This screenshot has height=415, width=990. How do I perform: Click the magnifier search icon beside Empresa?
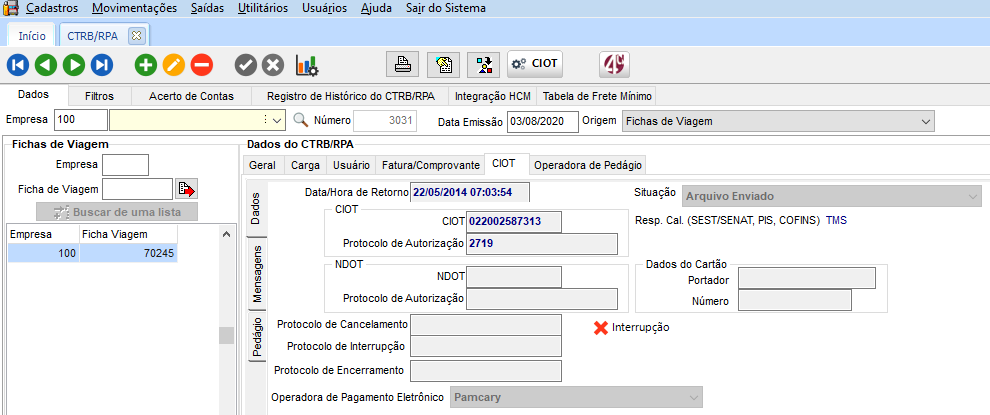click(300, 121)
